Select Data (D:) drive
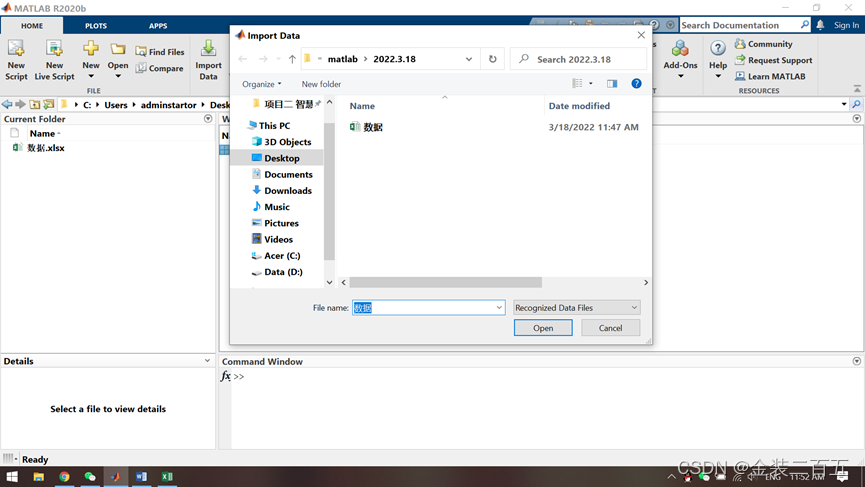Image resolution: width=865 pixels, height=487 pixels. (277, 272)
